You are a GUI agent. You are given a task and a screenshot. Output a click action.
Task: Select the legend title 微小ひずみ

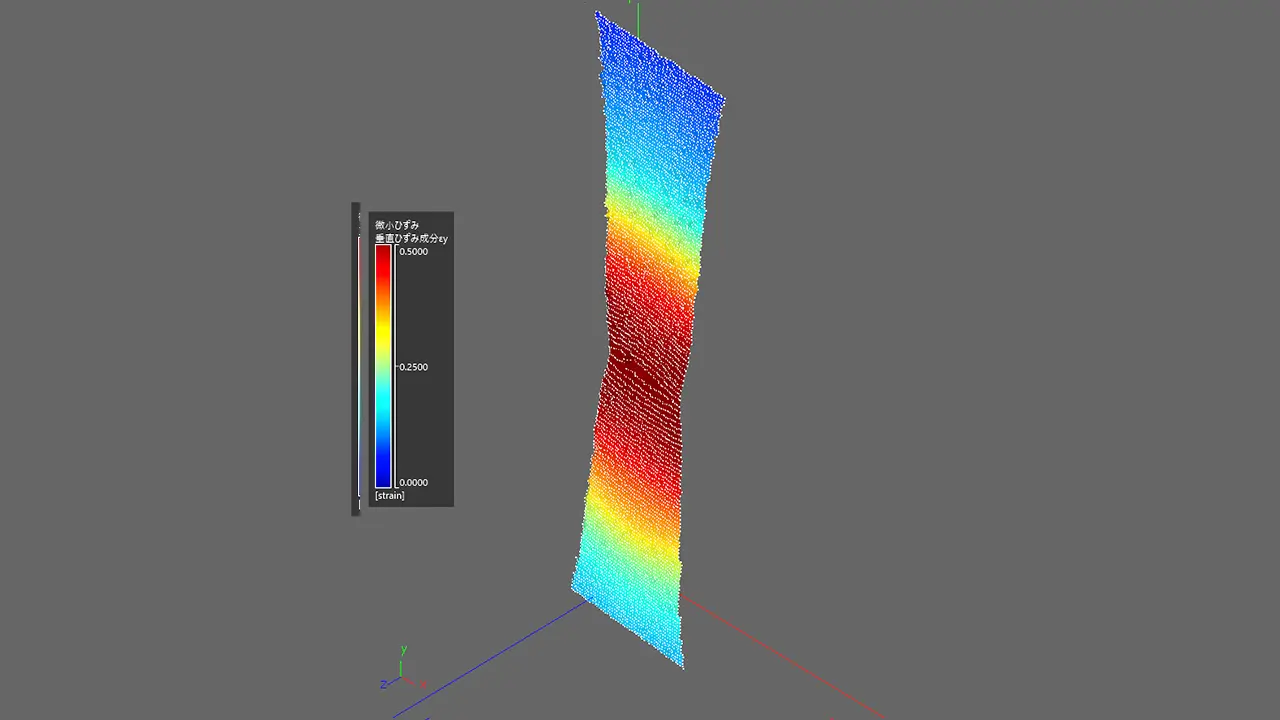pos(397,225)
